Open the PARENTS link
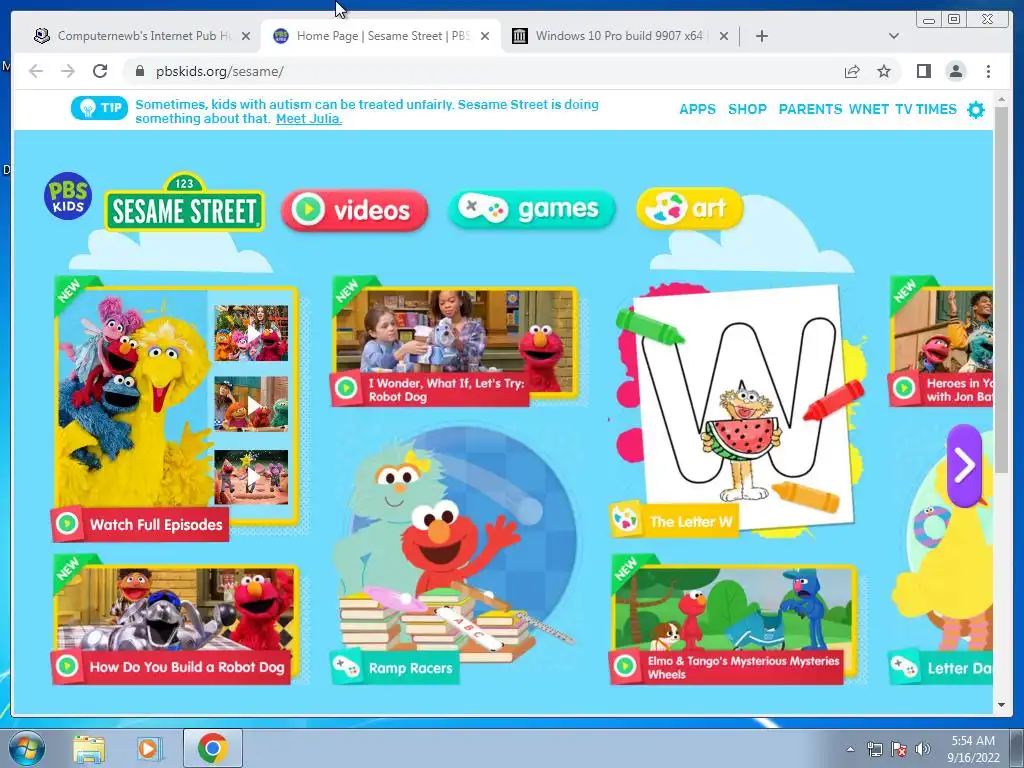This screenshot has width=1024, height=768. click(x=810, y=109)
